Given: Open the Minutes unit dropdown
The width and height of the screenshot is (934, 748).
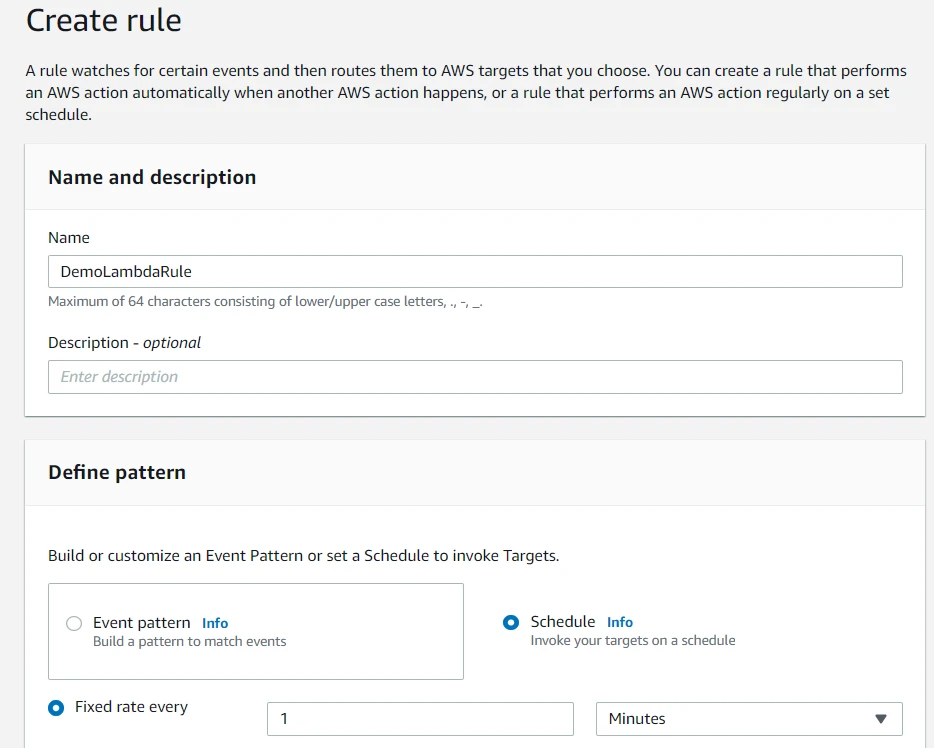Looking at the screenshot, I should pyautogui.click(x=748, y=719).
